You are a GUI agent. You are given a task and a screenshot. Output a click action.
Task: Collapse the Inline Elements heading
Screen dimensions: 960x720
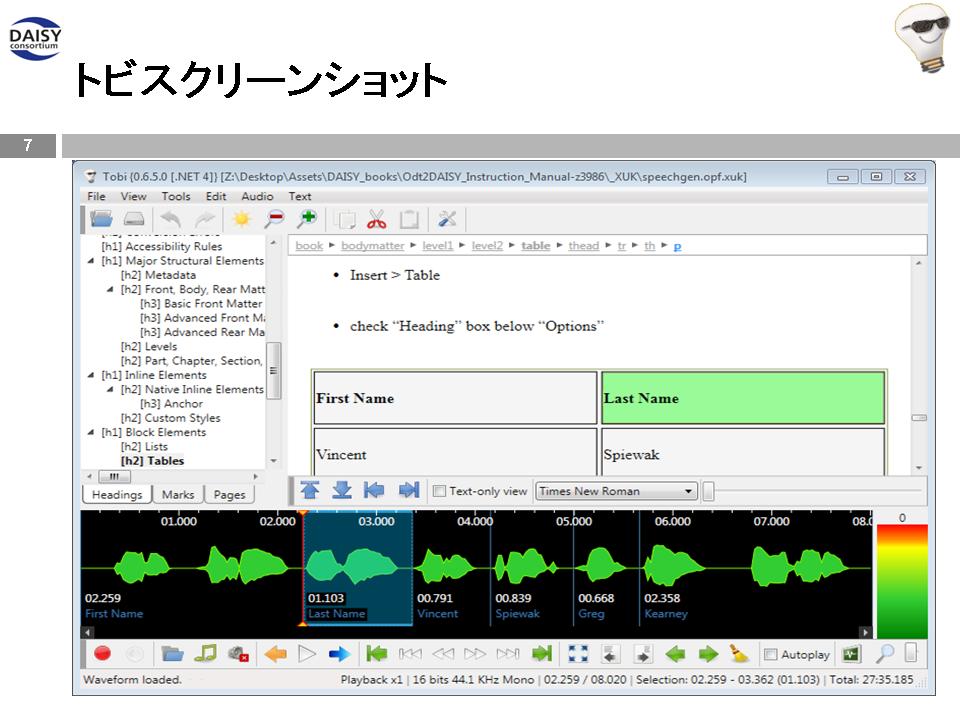coord(91,375)
